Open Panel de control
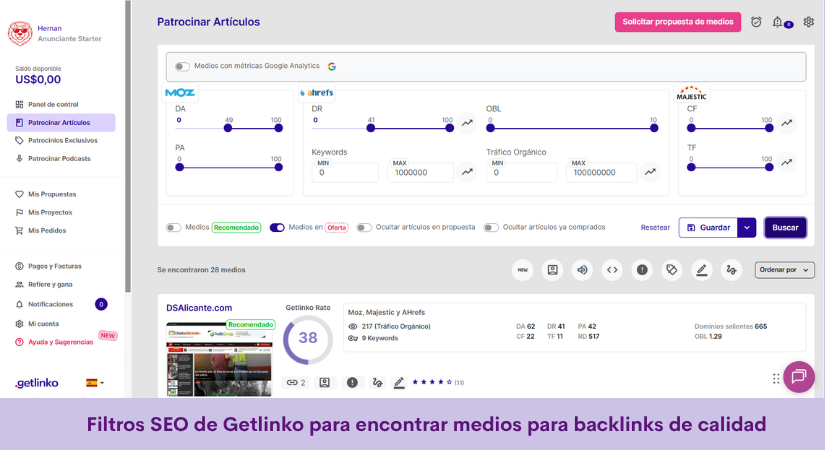The image size is (825, 450). 53,104
